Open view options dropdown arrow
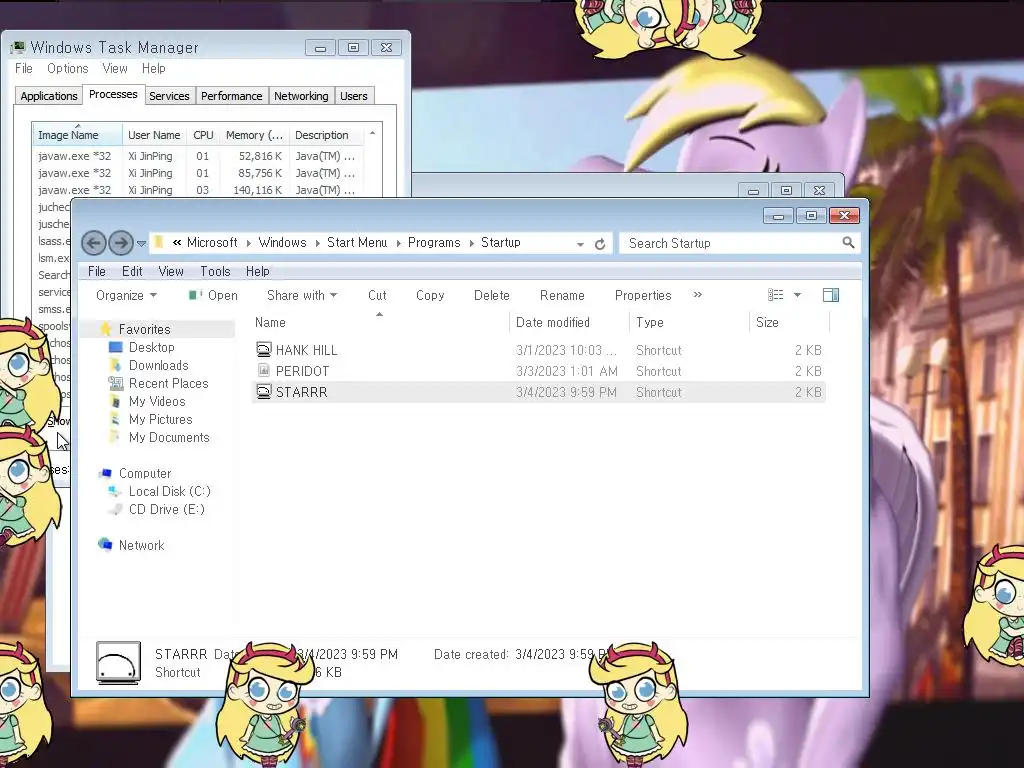Screen dimensions: 1024x768 [x=797, y=295]
